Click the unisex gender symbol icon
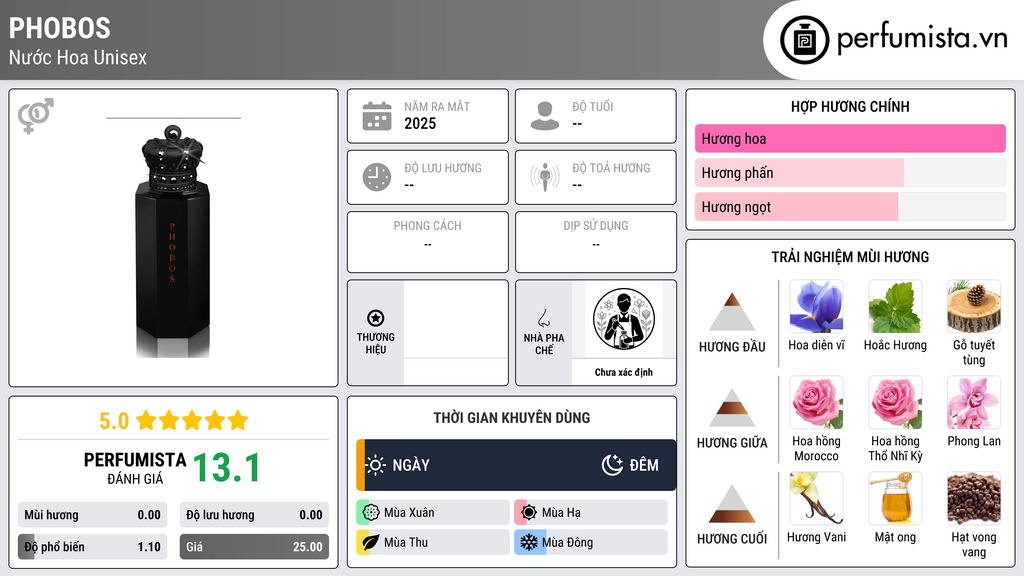The image size is (1024, 576). coord(36,116)
